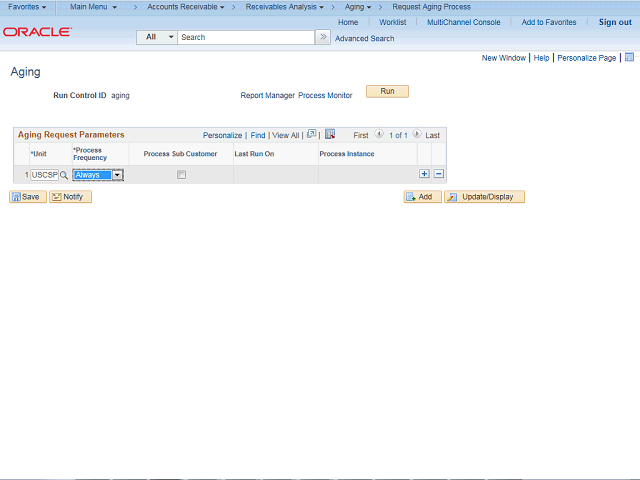Jump to First row link
This screenshot has height=480, width=640.
click(360, 136)
